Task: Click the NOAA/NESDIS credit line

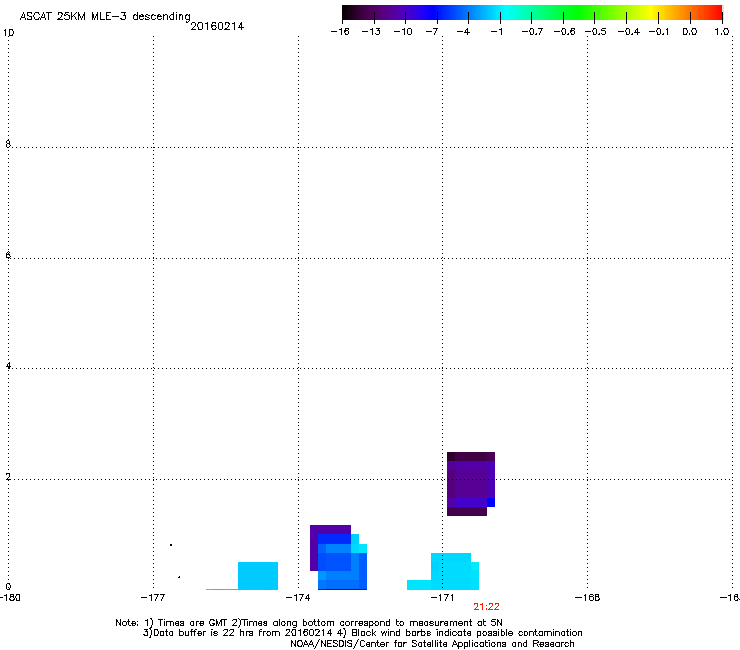Action: pos(432,644)
